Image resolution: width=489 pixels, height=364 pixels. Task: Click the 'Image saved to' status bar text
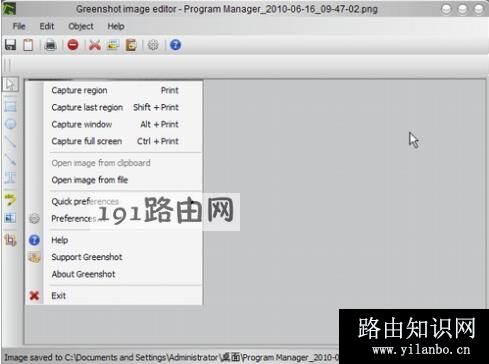[171, 357]
